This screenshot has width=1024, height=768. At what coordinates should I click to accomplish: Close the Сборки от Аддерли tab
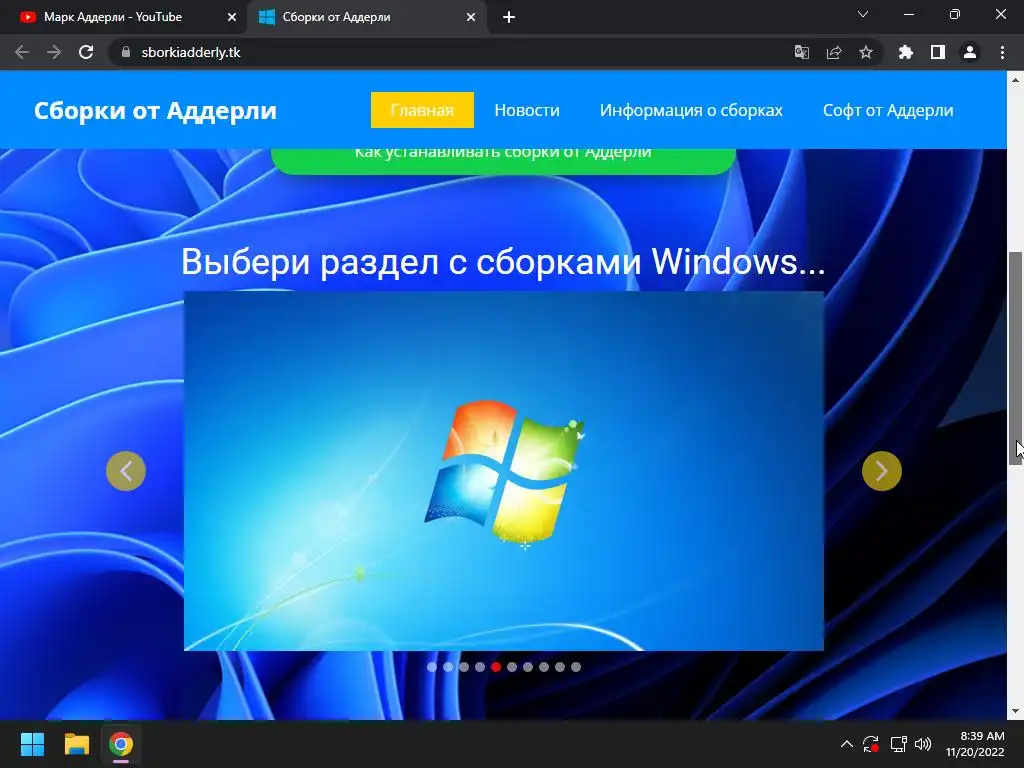click(x=471, y=17)
